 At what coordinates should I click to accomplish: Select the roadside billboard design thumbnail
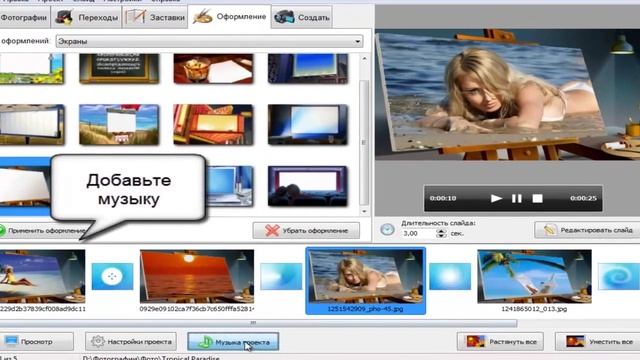tap(32, 124)
